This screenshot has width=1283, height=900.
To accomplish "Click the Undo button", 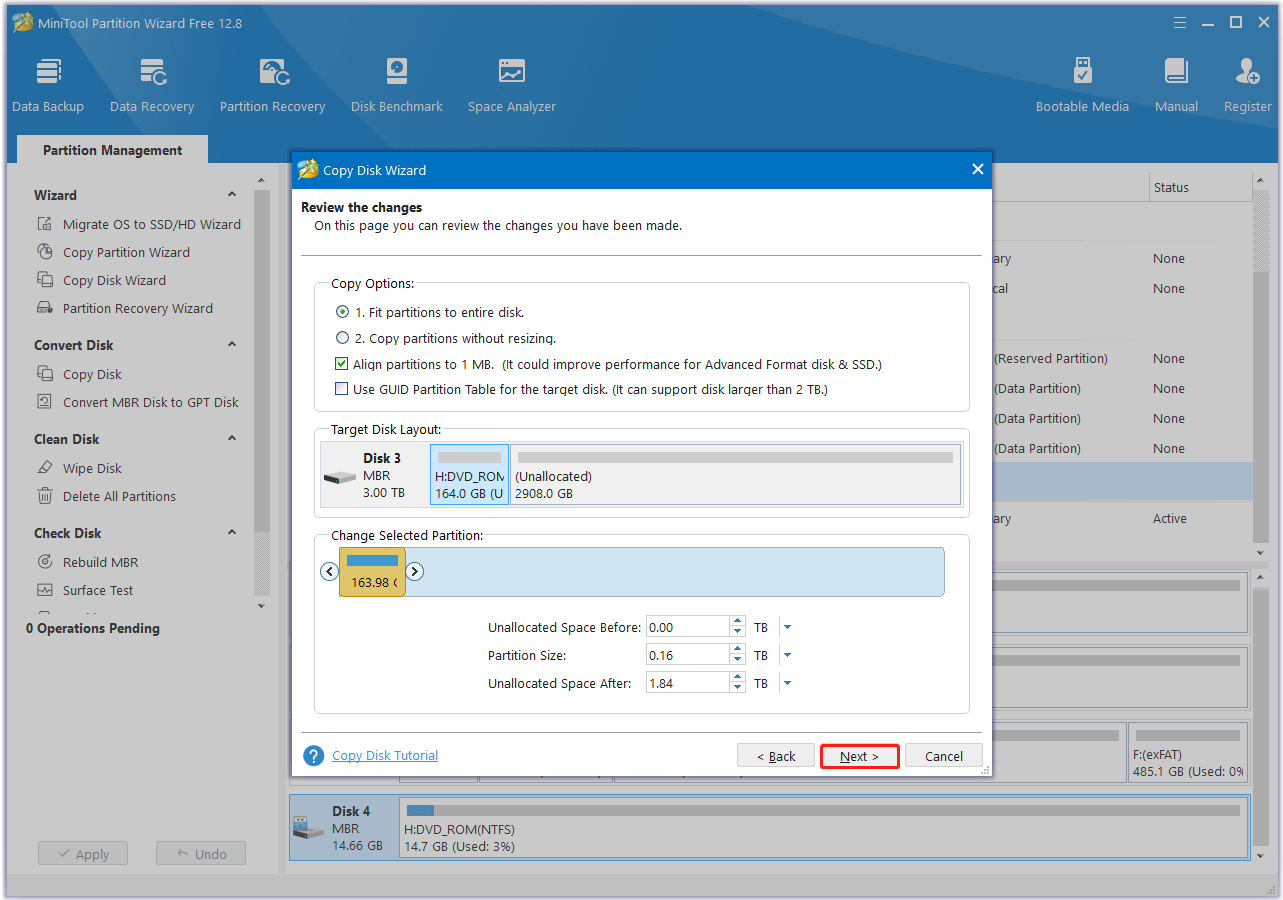I will tap(201, 854).
